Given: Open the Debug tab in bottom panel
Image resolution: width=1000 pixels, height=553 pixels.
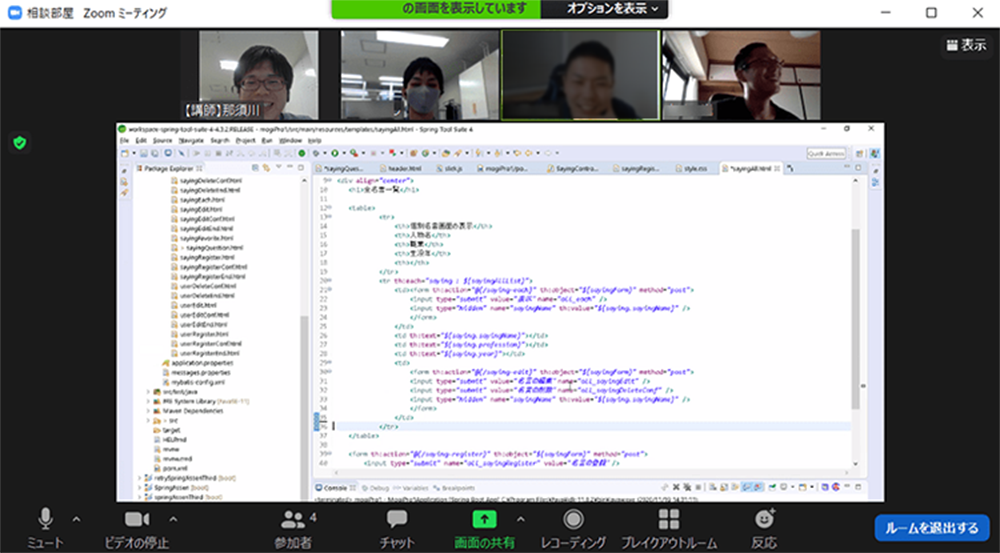Looking at the screenshot, I should click(x=376, y=488).
